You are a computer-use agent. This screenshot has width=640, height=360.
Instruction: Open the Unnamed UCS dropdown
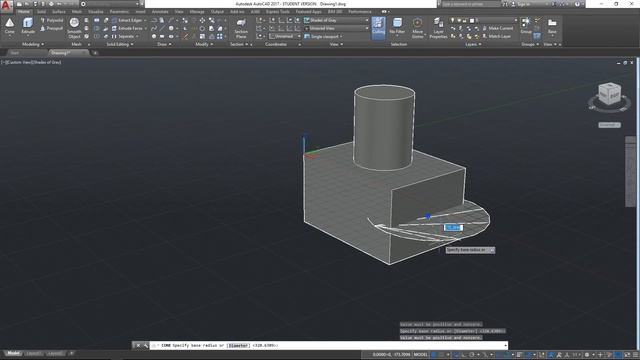tap(284, 36)
